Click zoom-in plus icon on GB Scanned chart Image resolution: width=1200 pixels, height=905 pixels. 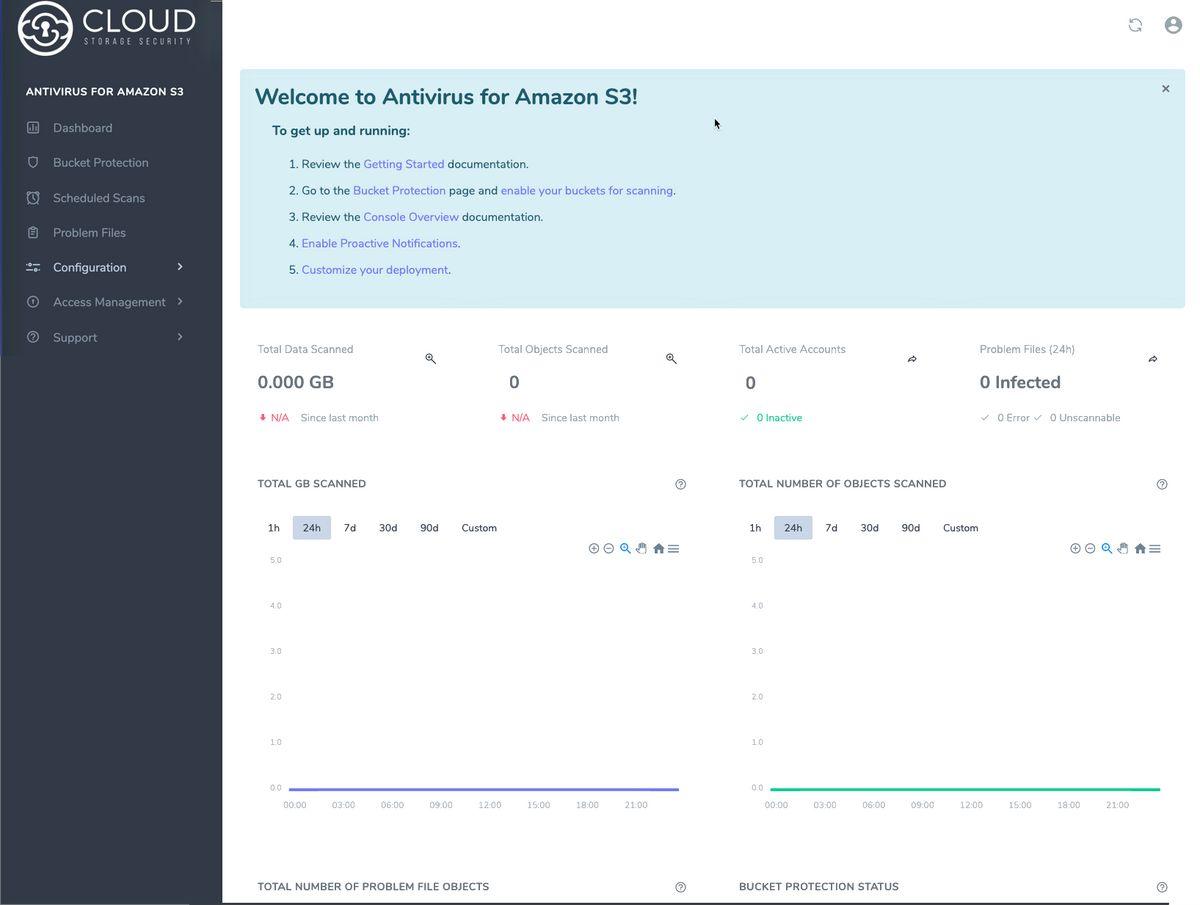click(x=594, y=548)
